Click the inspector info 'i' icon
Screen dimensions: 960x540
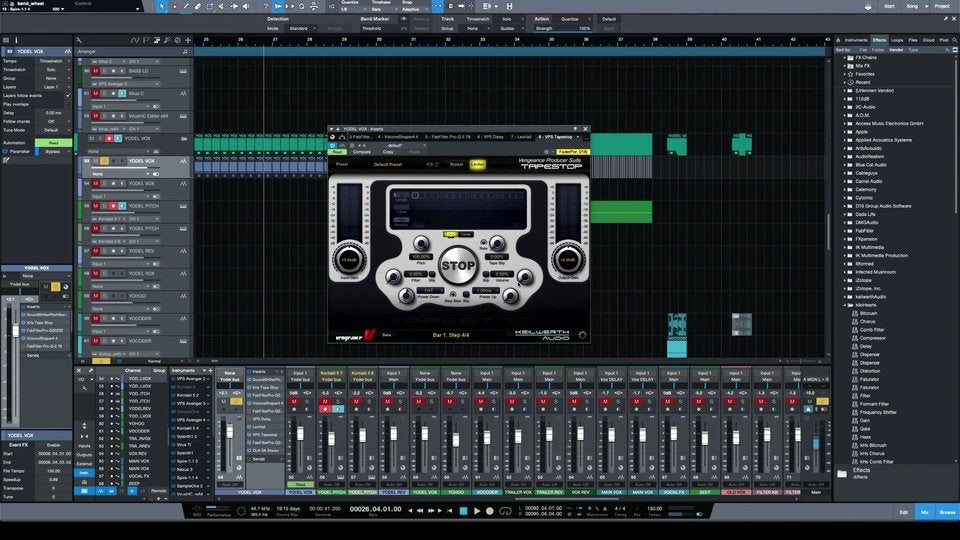tap(16, 40)
